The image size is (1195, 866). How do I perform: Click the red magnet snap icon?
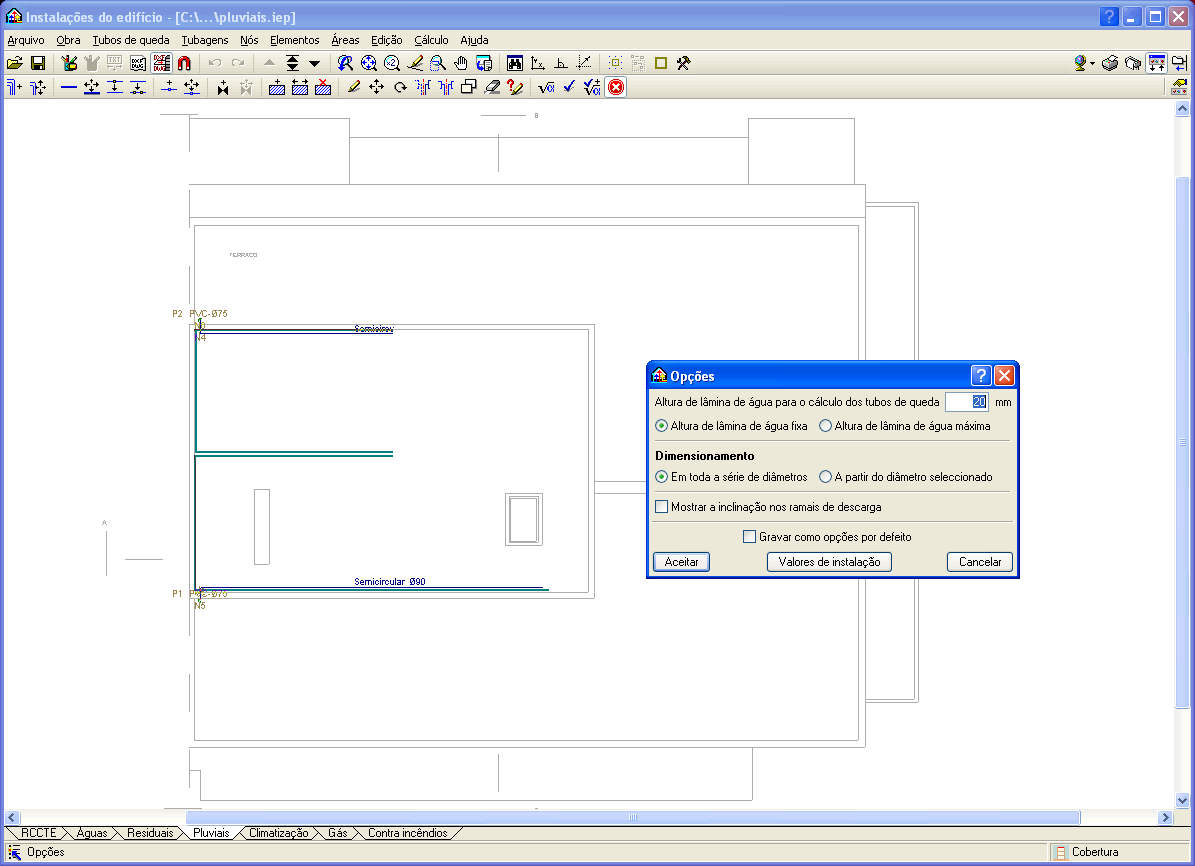coord(184,63)
